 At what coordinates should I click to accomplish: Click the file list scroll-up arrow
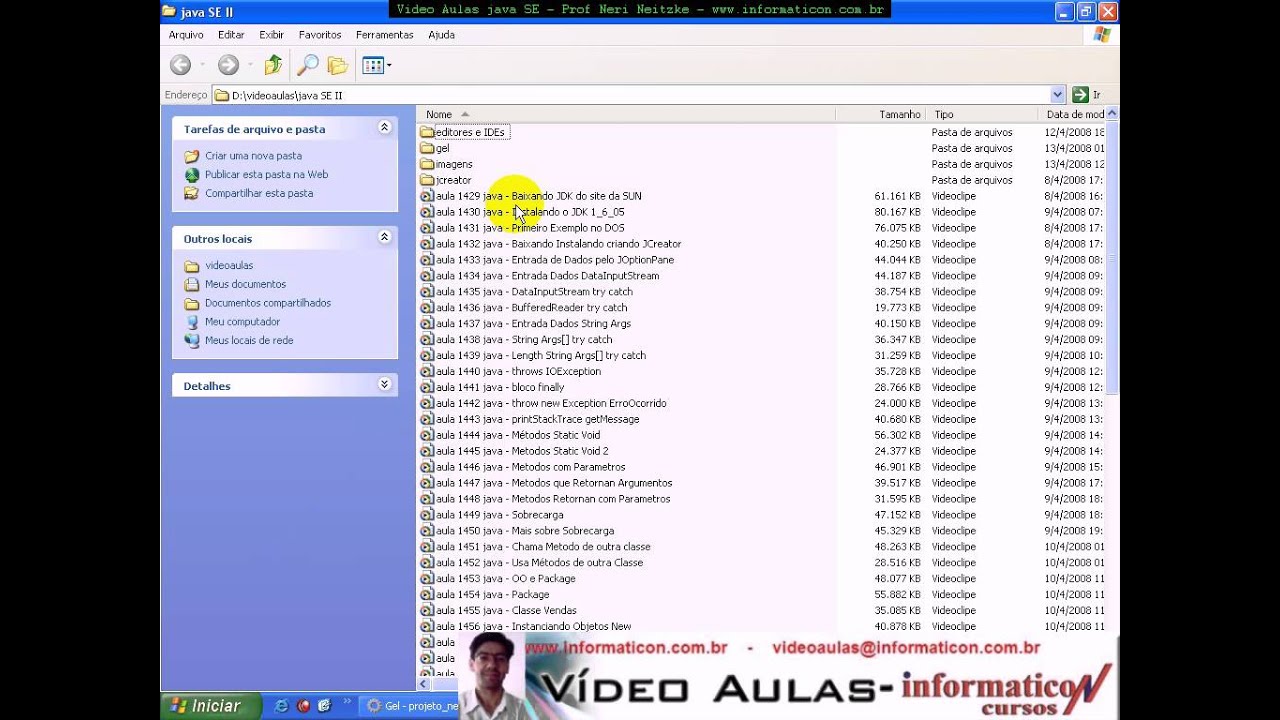(x=1111, y=114)
